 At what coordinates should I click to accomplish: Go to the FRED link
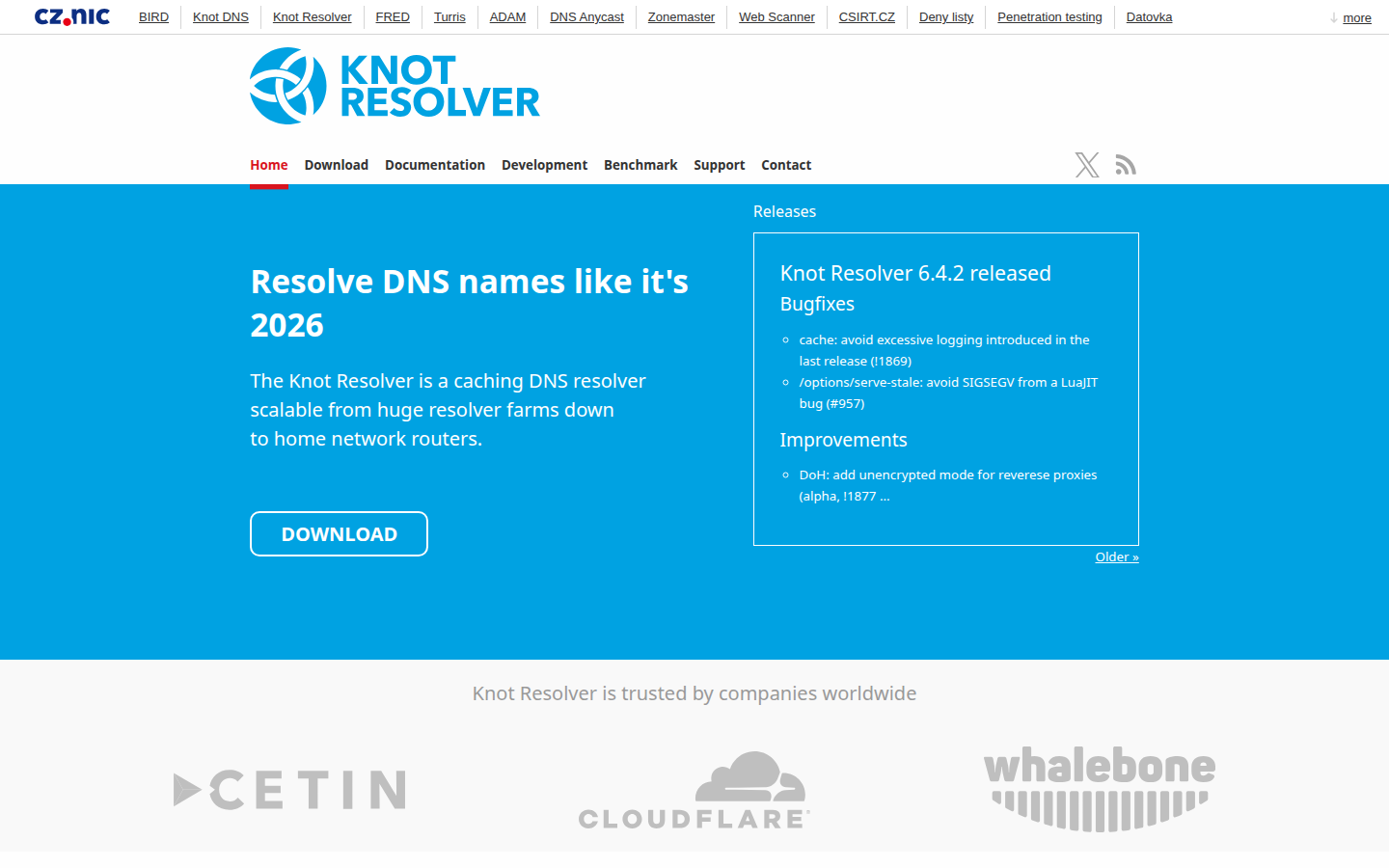tap(393, 17)
